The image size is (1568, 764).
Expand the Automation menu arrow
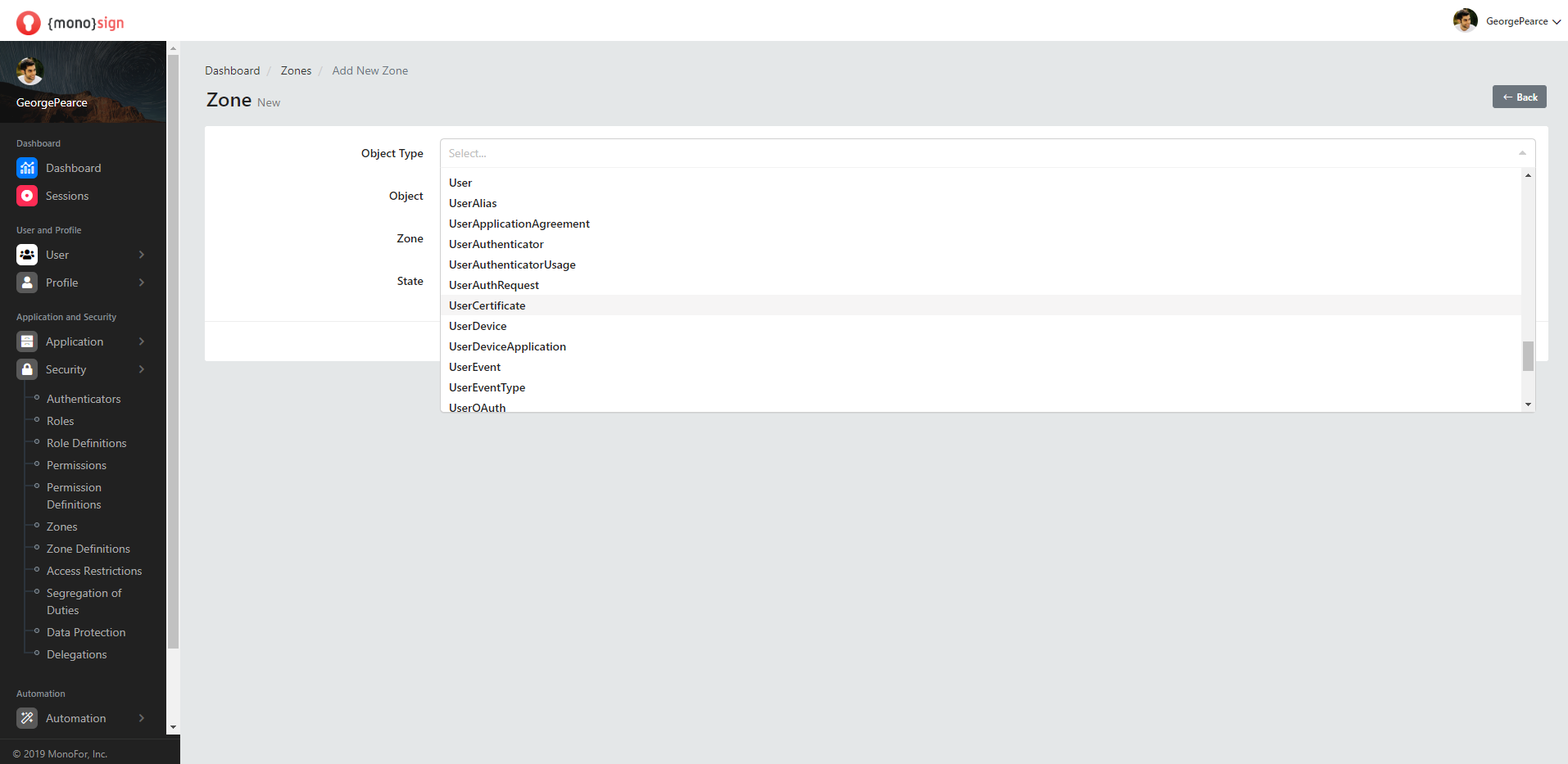pos(142,718)
